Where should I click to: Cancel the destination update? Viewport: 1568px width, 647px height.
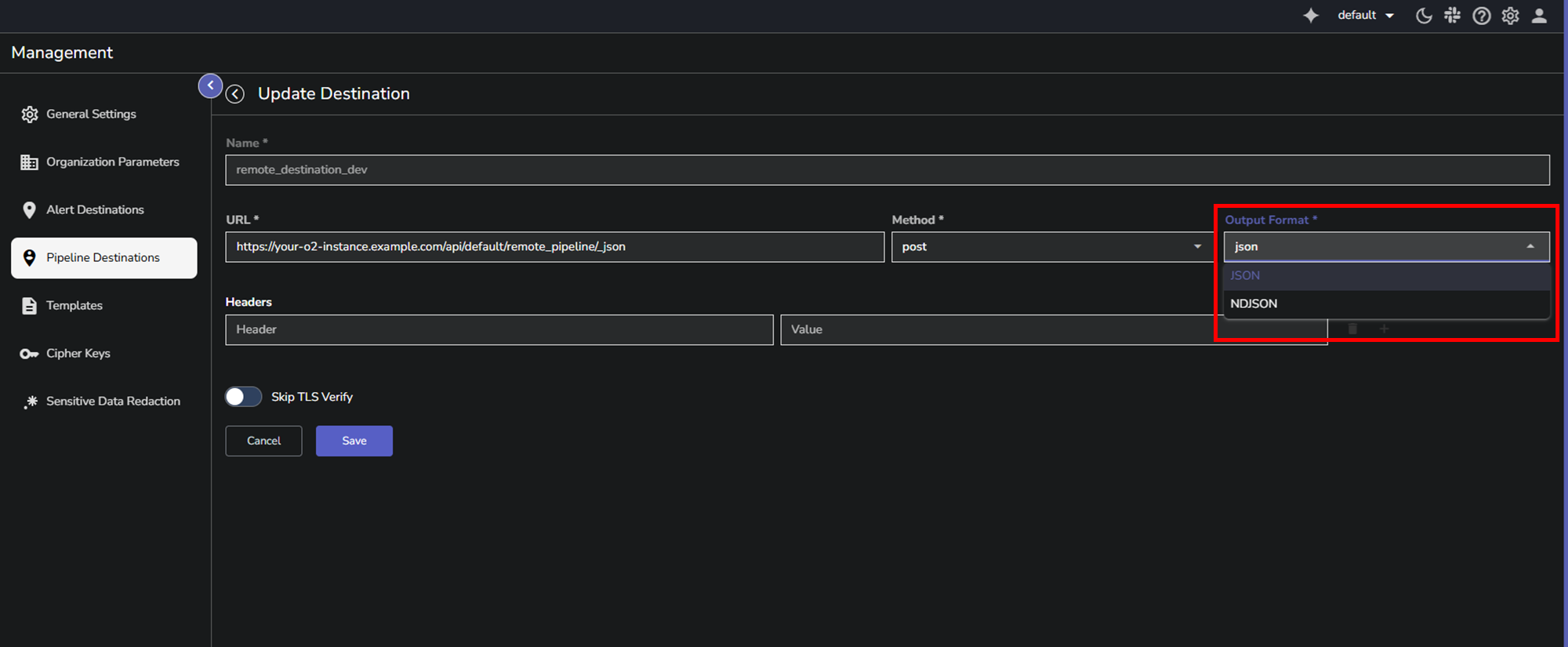coord(263,441)
